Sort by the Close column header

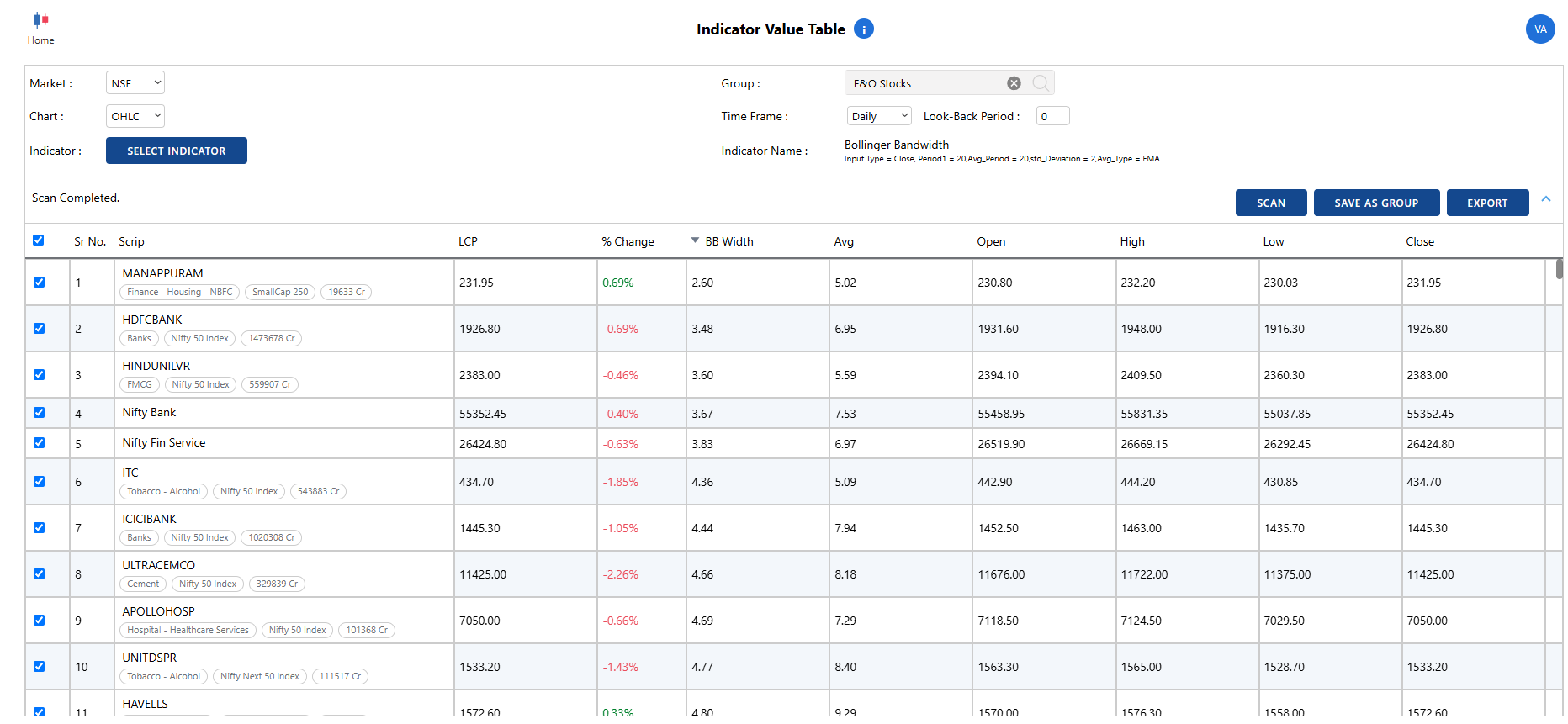tap(1420, 241)
